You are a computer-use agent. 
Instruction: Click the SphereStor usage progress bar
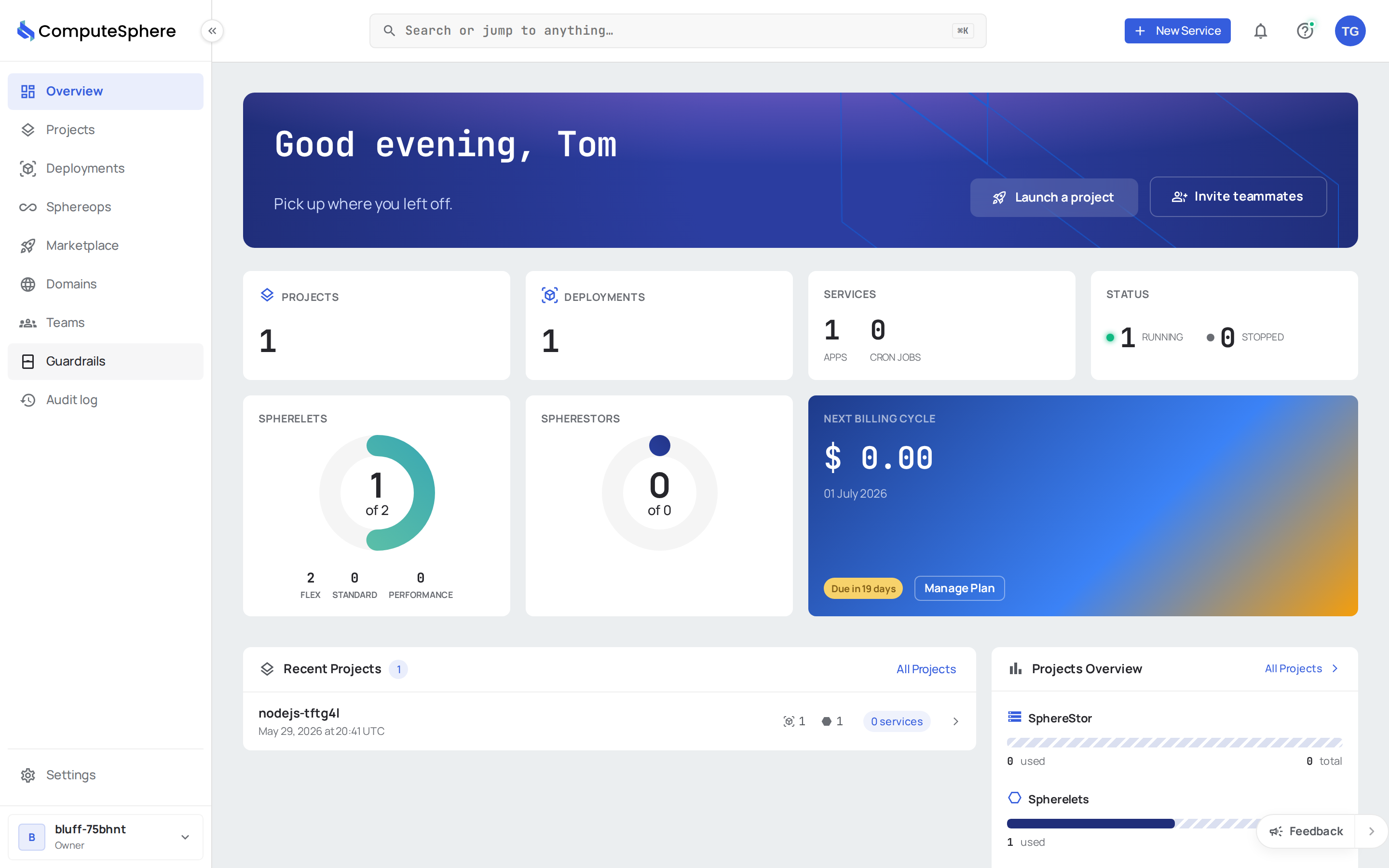tap(1174, 742)
